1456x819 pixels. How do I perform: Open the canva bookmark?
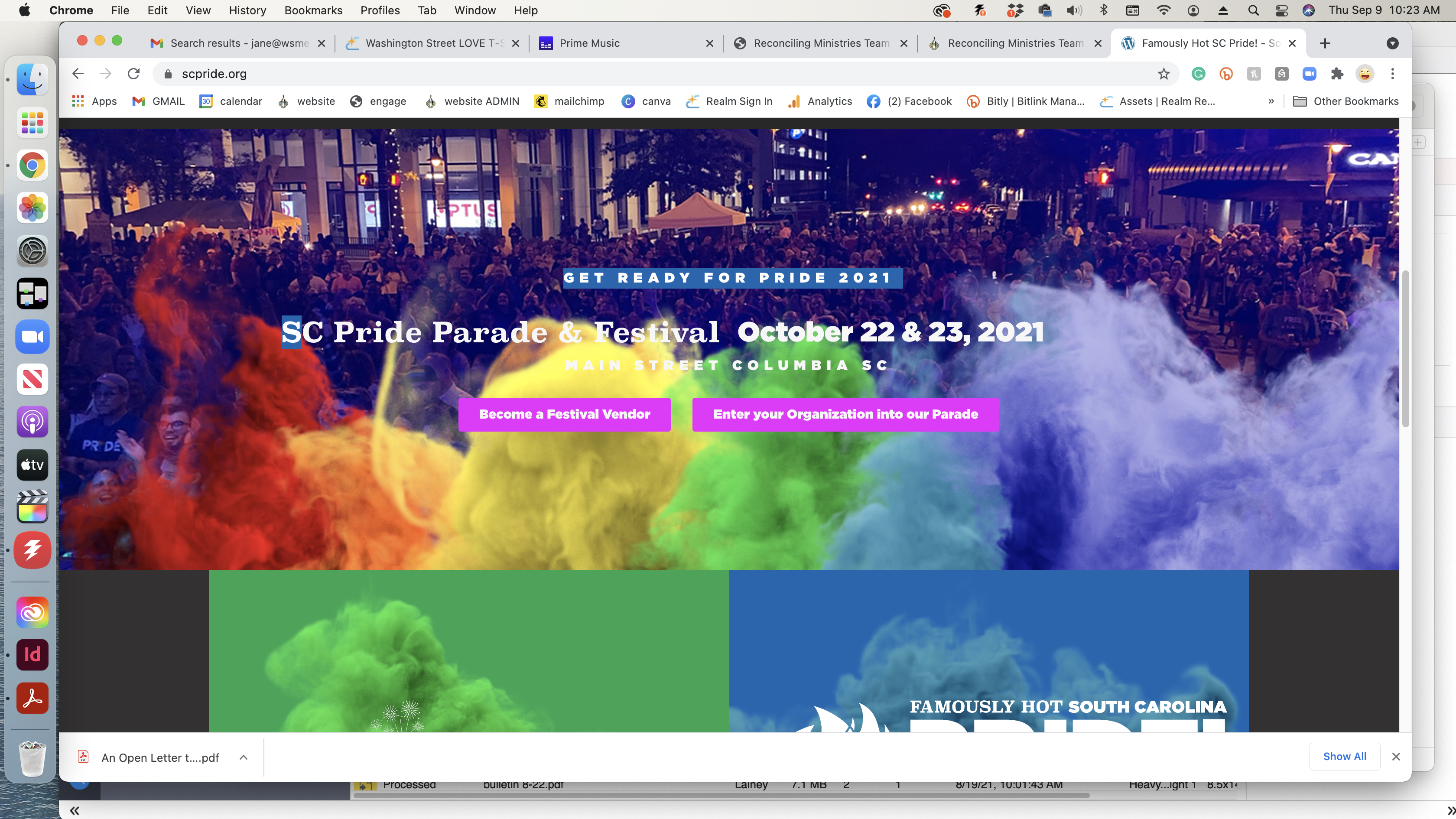click(x=646, y=101)
